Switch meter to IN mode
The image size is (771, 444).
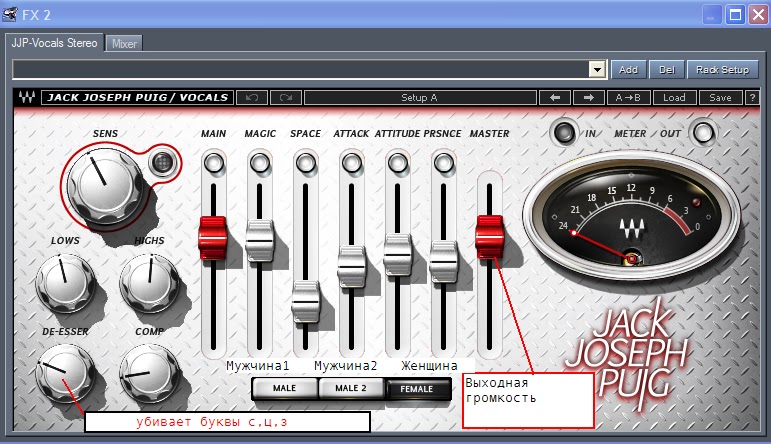(x=564, y=133)
